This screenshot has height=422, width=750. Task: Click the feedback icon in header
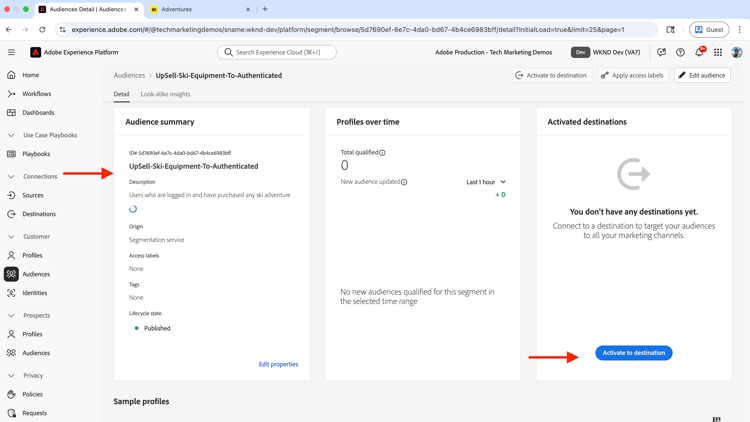tap(662, 52)
